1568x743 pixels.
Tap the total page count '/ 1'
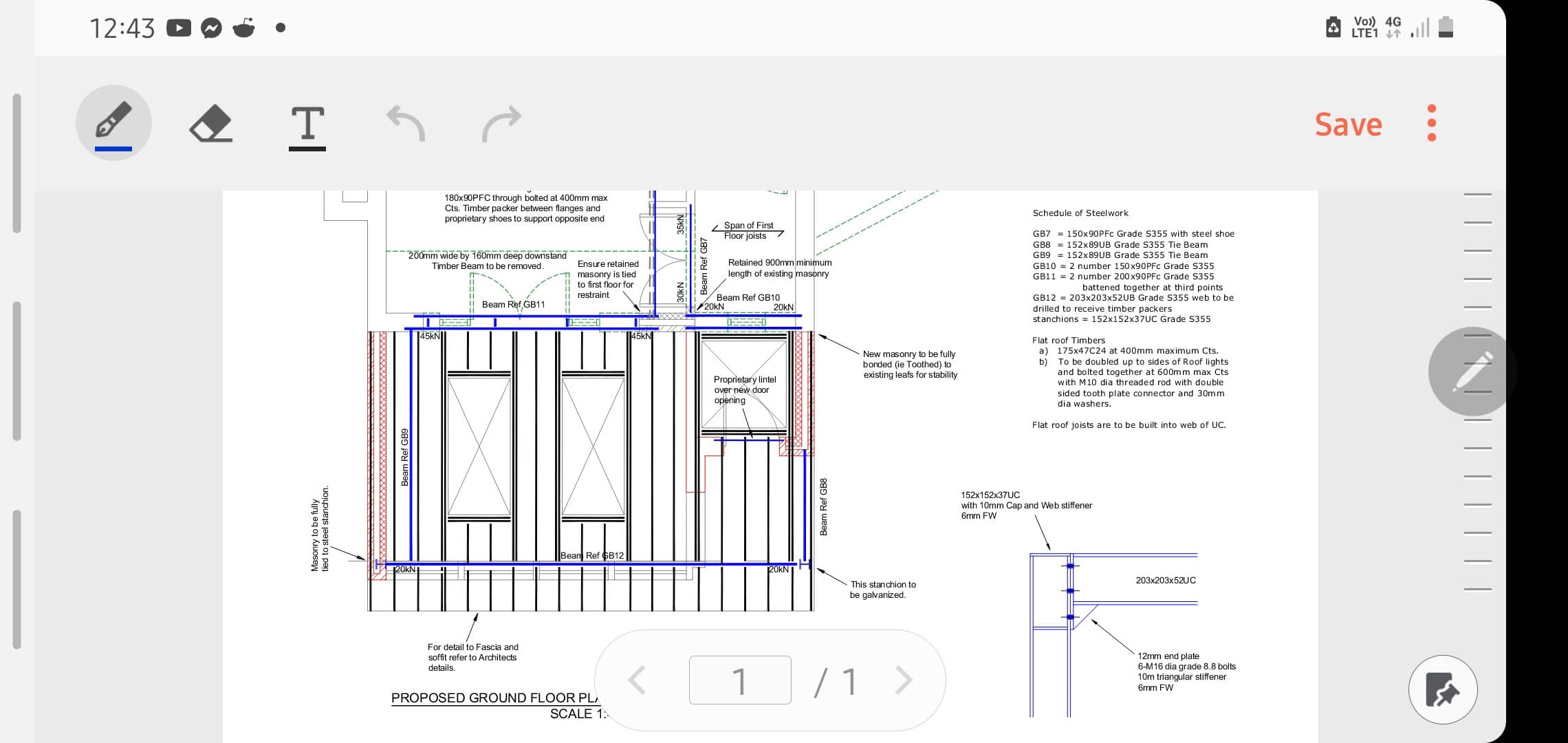point(836,682)
